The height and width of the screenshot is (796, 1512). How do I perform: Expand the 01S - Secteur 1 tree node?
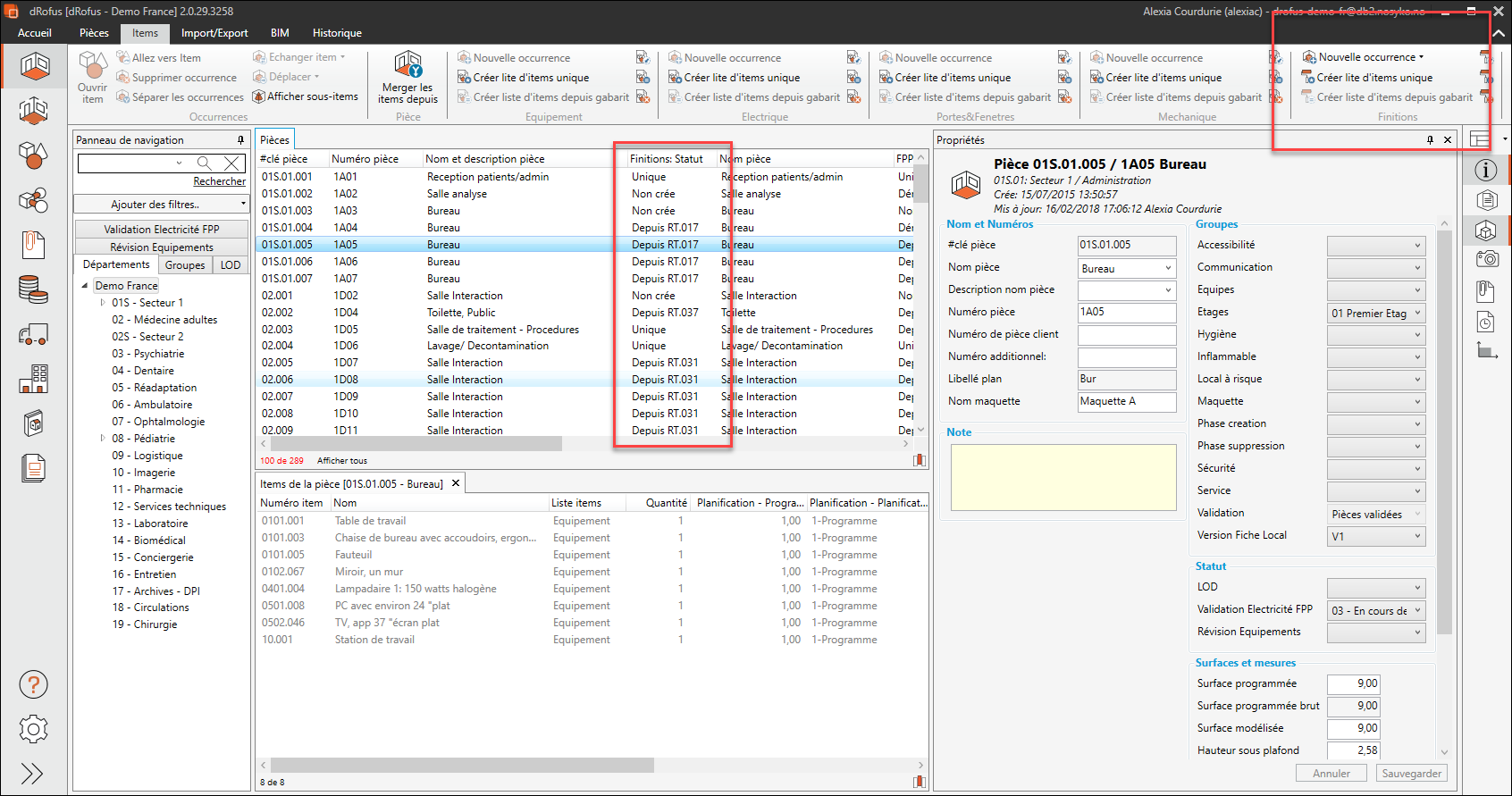pyautogui.click(x=103, y=303)
